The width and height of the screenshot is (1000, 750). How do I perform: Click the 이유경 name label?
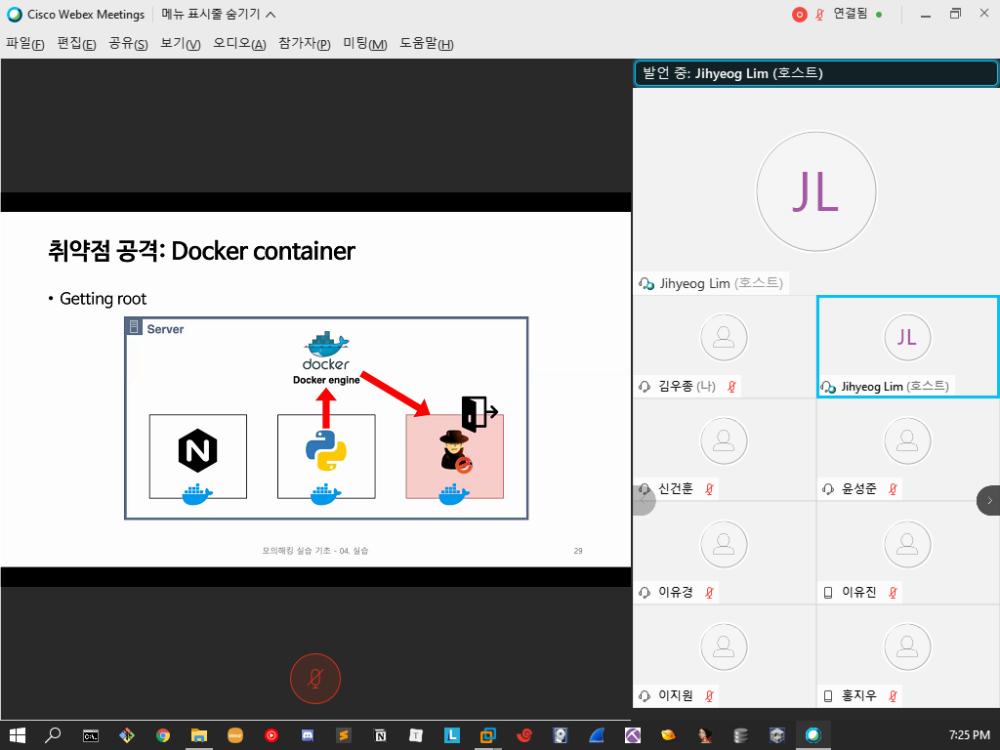pyautogui.click(x=675, y=592)
